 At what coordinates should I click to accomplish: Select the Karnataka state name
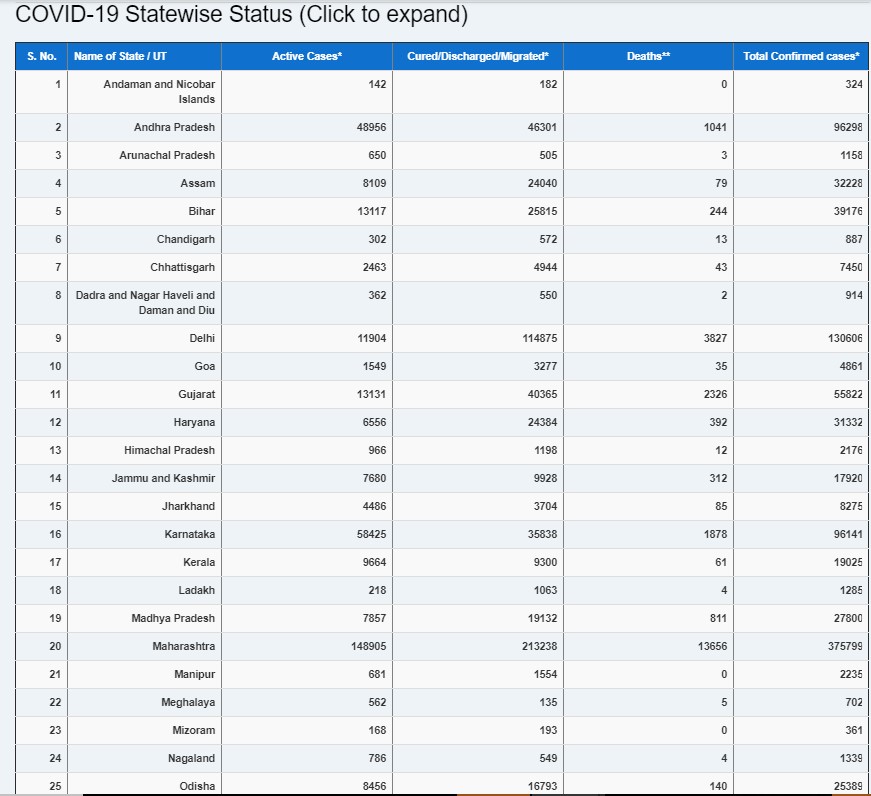coord(189,535)
